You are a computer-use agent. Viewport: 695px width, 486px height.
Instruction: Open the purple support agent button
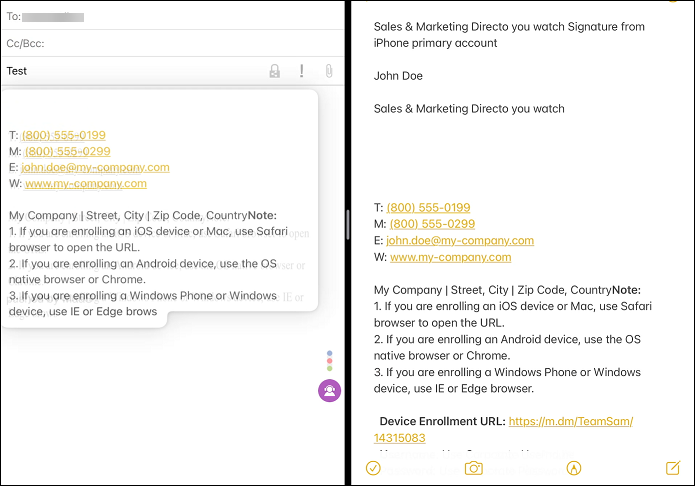pyautogui.click(x=329, y=391)
